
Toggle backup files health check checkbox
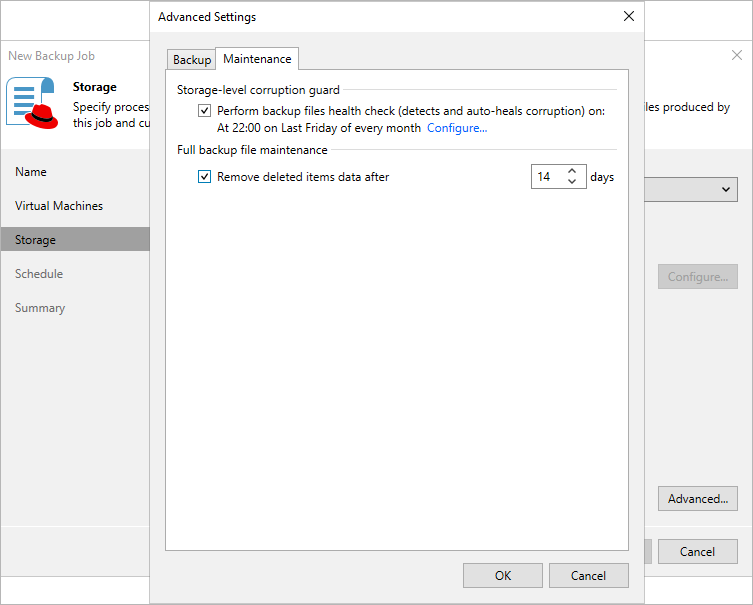coord(204,111)
